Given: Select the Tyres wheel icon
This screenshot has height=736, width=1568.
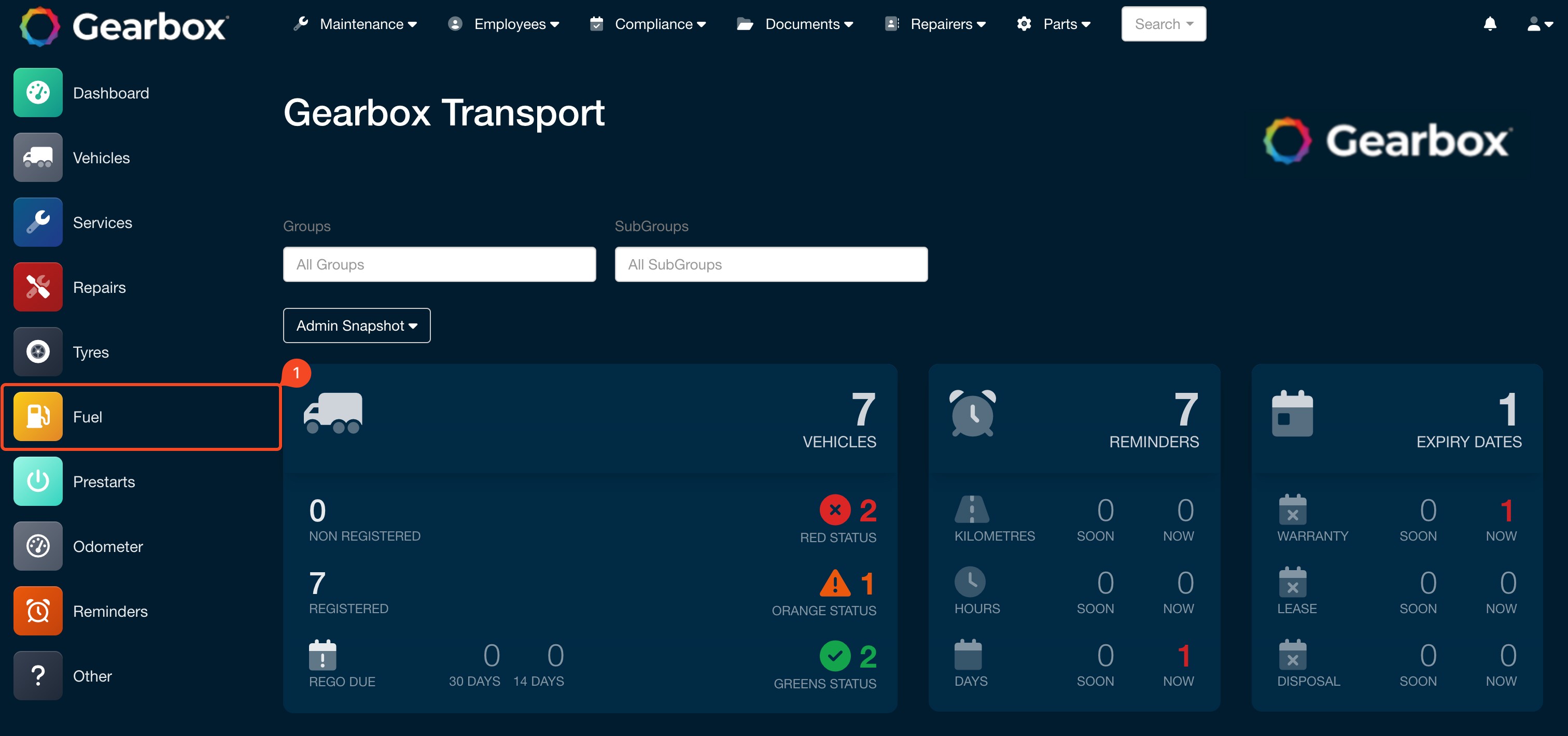Looking at the screenshot, I should tap(38, 351).
